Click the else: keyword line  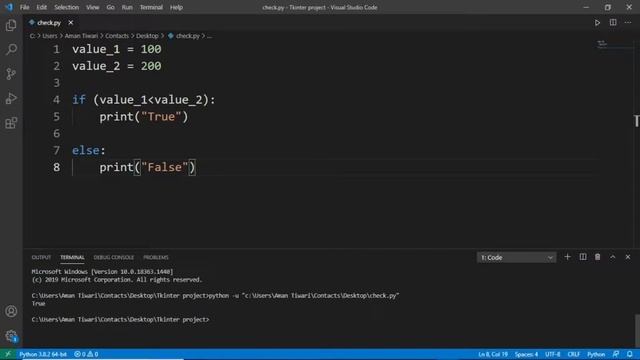pyautogui.click(x=89, y=151)
